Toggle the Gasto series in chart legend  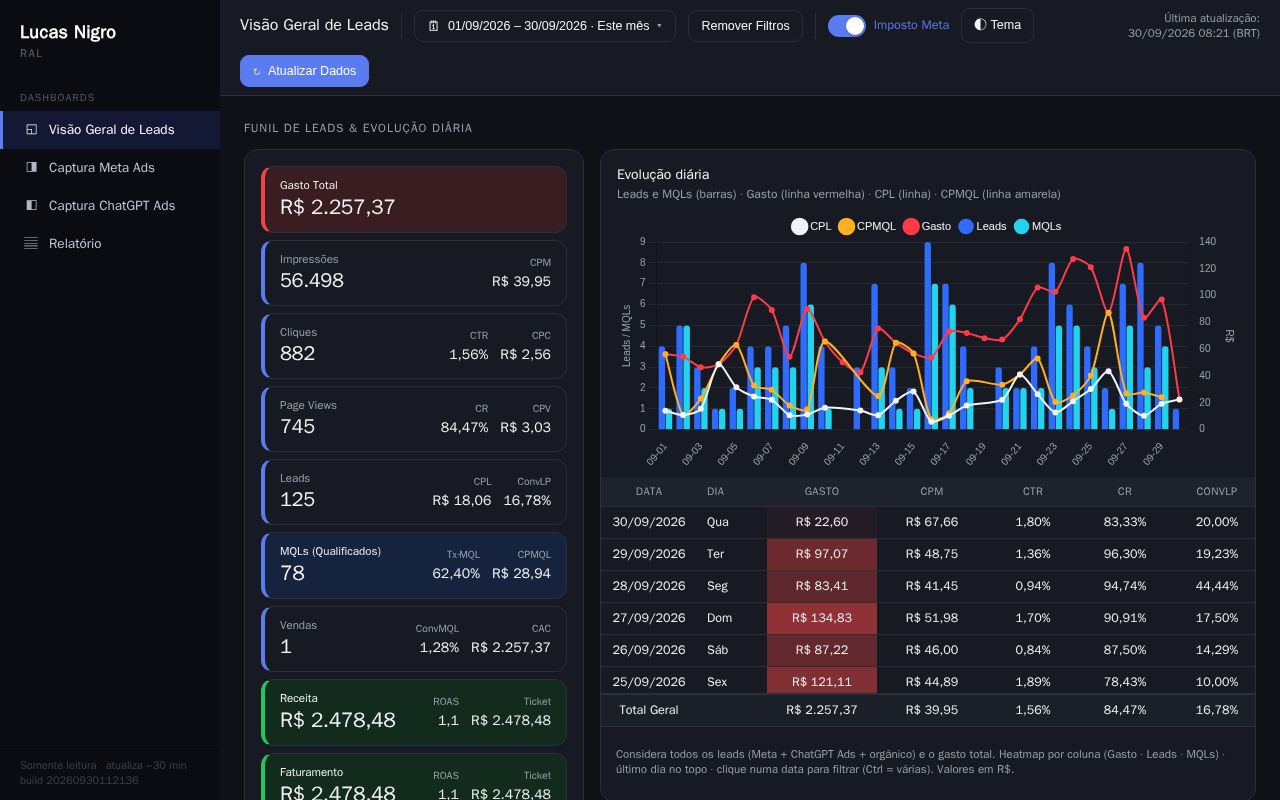tap(926, 227)
